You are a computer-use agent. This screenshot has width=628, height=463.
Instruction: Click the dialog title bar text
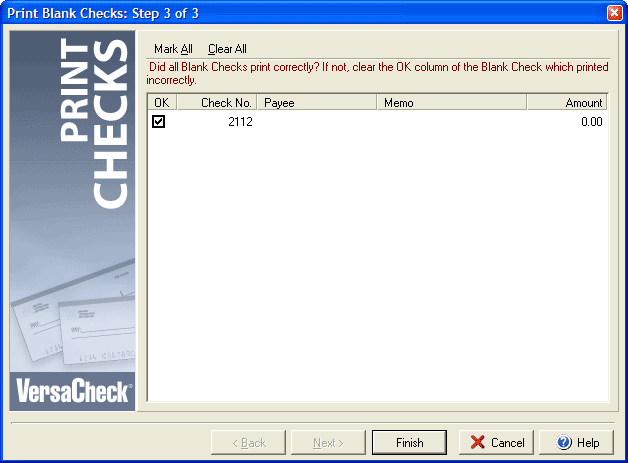(103, 13)
